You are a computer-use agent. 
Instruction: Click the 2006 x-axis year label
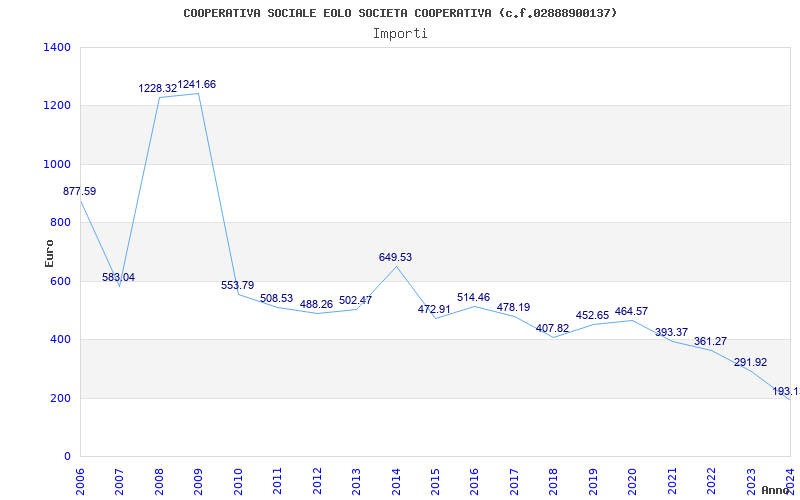click(x=81, y=478)
